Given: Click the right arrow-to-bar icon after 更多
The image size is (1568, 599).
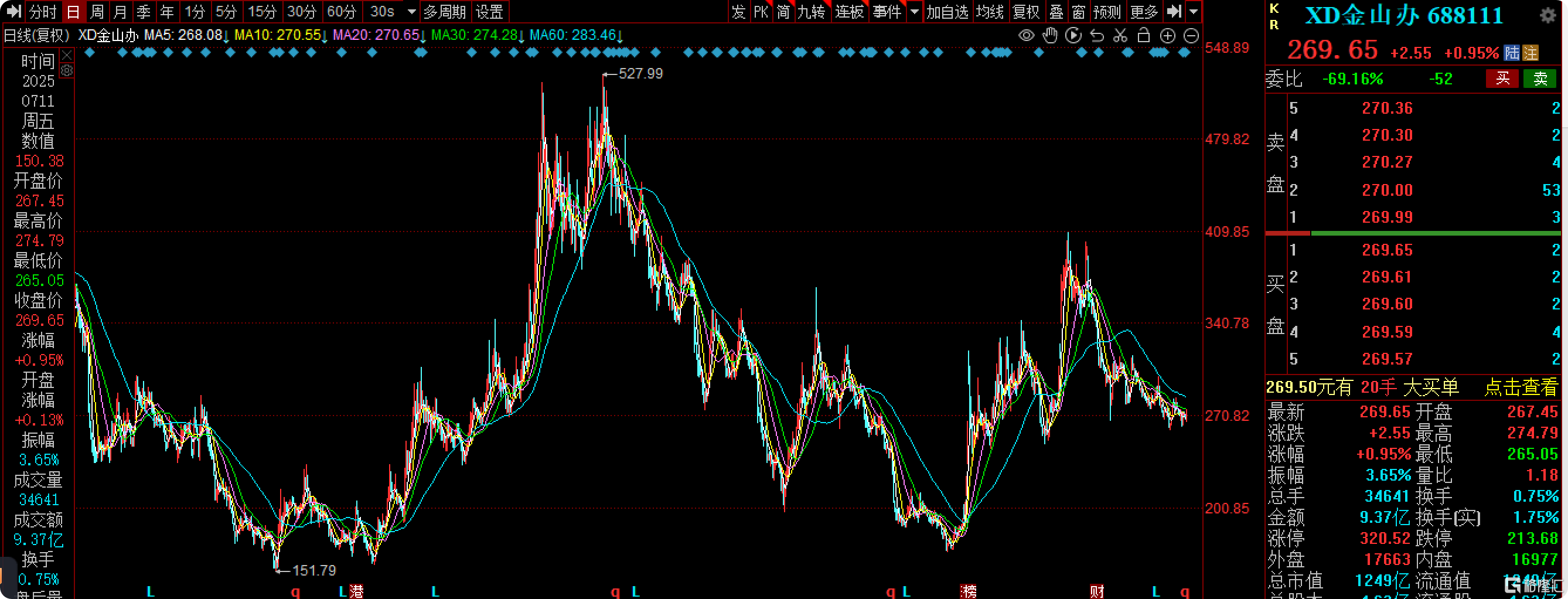Looking at the screenshot, I should 1175,11.
